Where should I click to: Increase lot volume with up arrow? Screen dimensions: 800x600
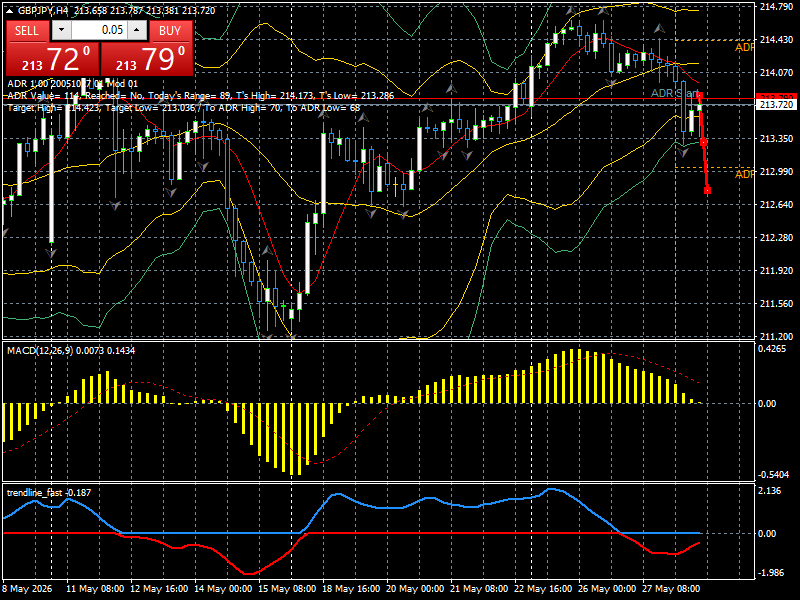[137, 31]
